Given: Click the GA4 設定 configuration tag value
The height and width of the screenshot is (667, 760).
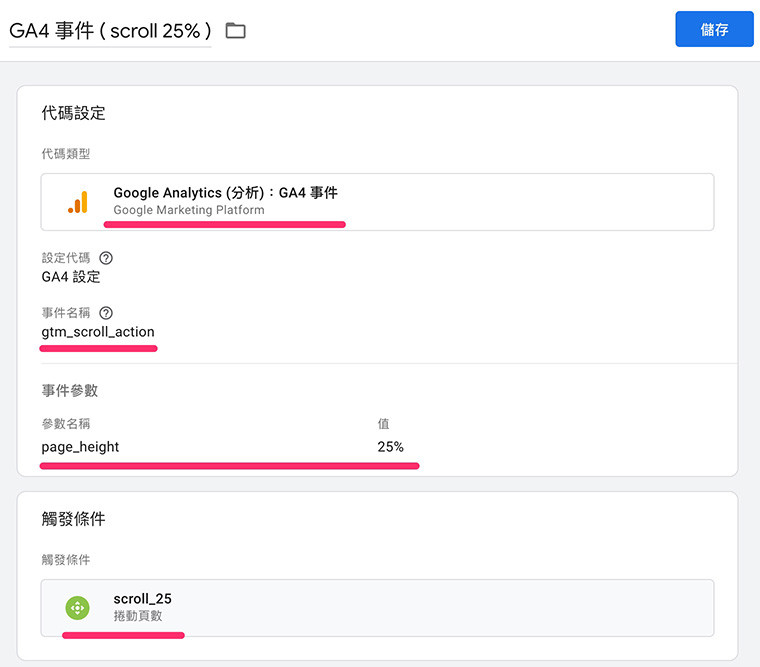Looking at the screenshot, I should (70, 277).
